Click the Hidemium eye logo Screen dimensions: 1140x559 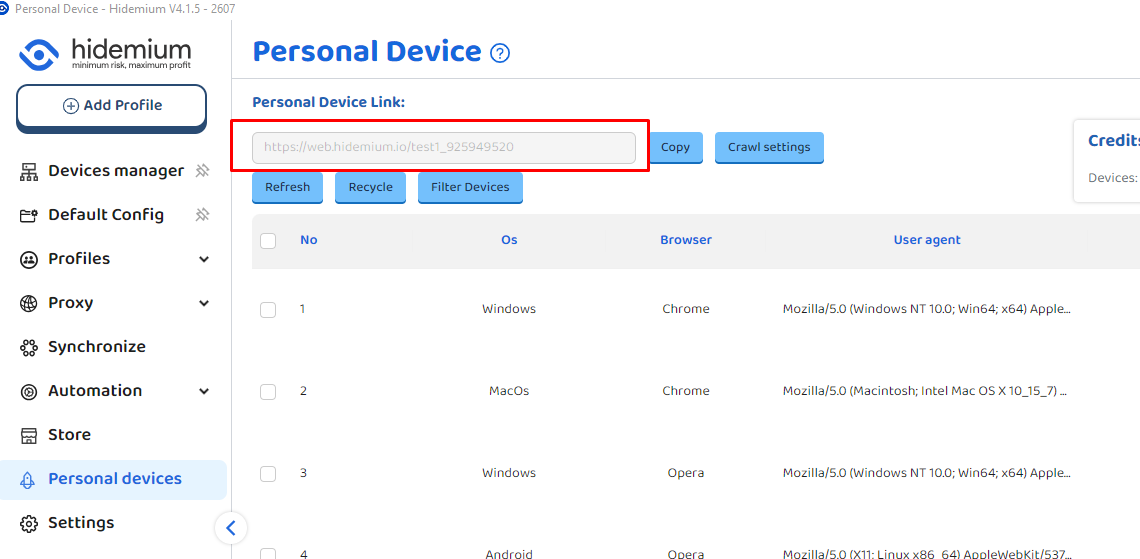click(40, 54)
